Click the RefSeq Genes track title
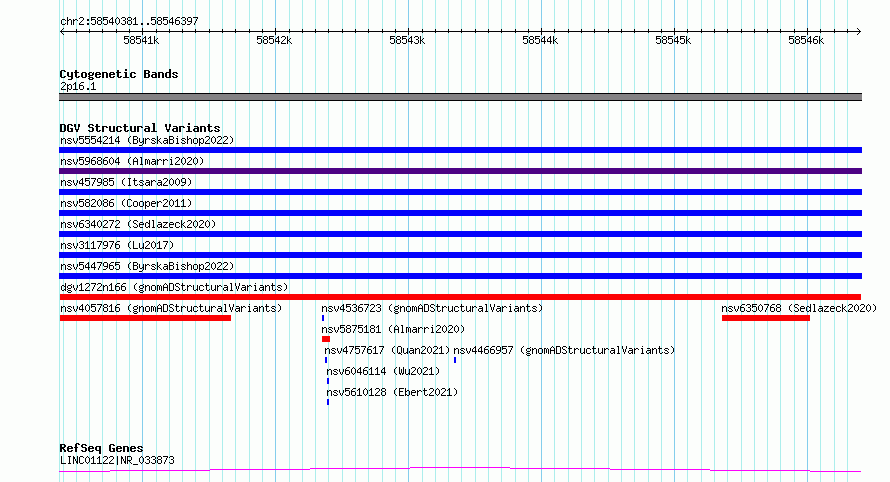Screen dimensions: 890x482 point(101,448)
